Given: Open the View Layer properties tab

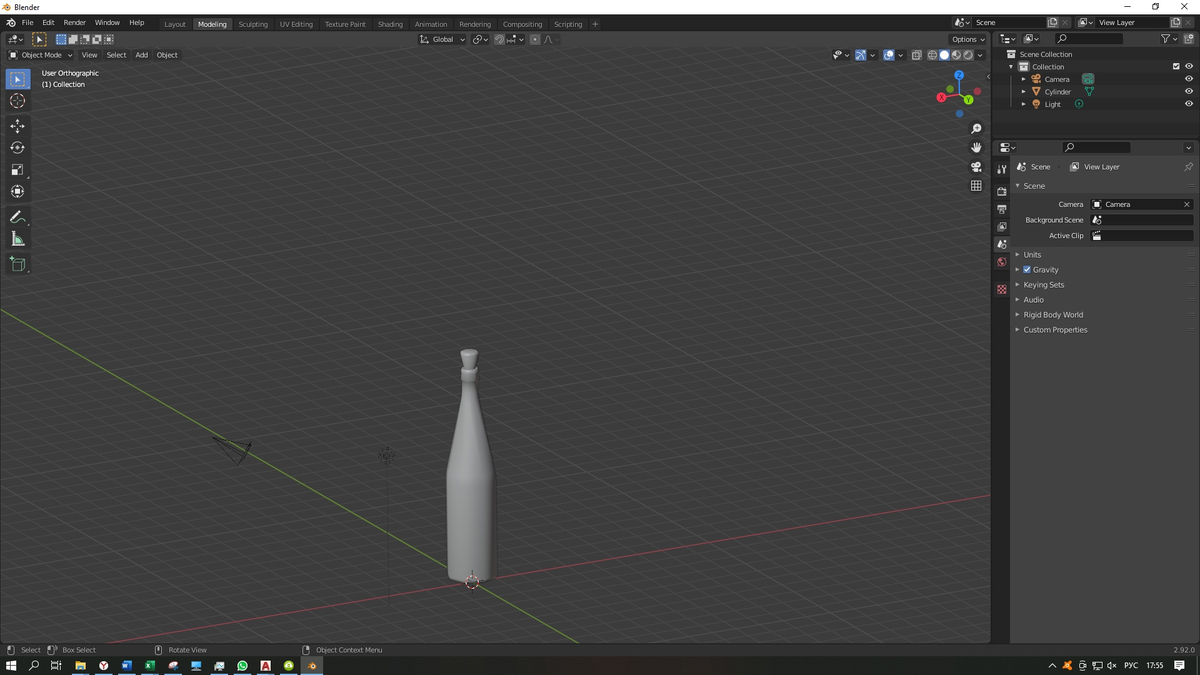Looking at the screenshot, I should 1001,227.
